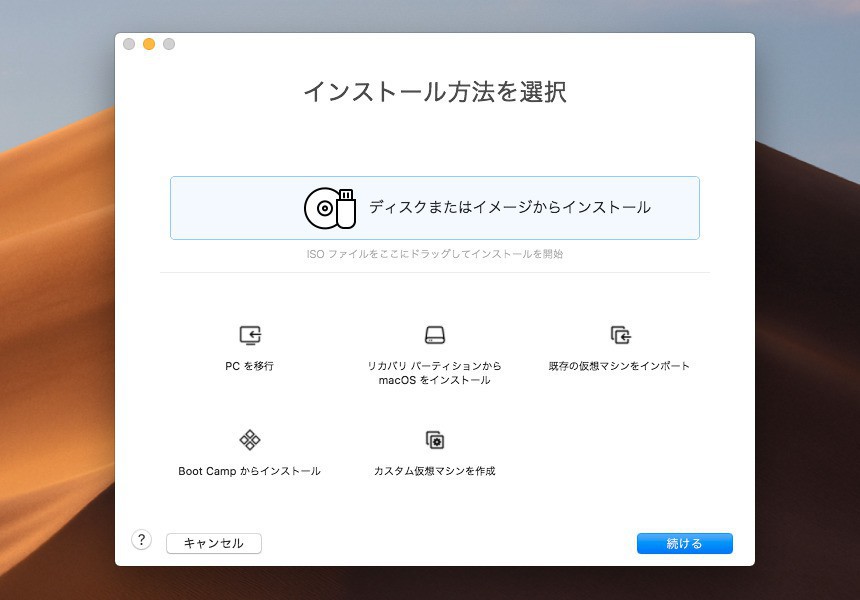The width and height of the screenshot is (860, 600).
Task: Select Boot Camp からインストール label
Action: [x=250, y=471]
